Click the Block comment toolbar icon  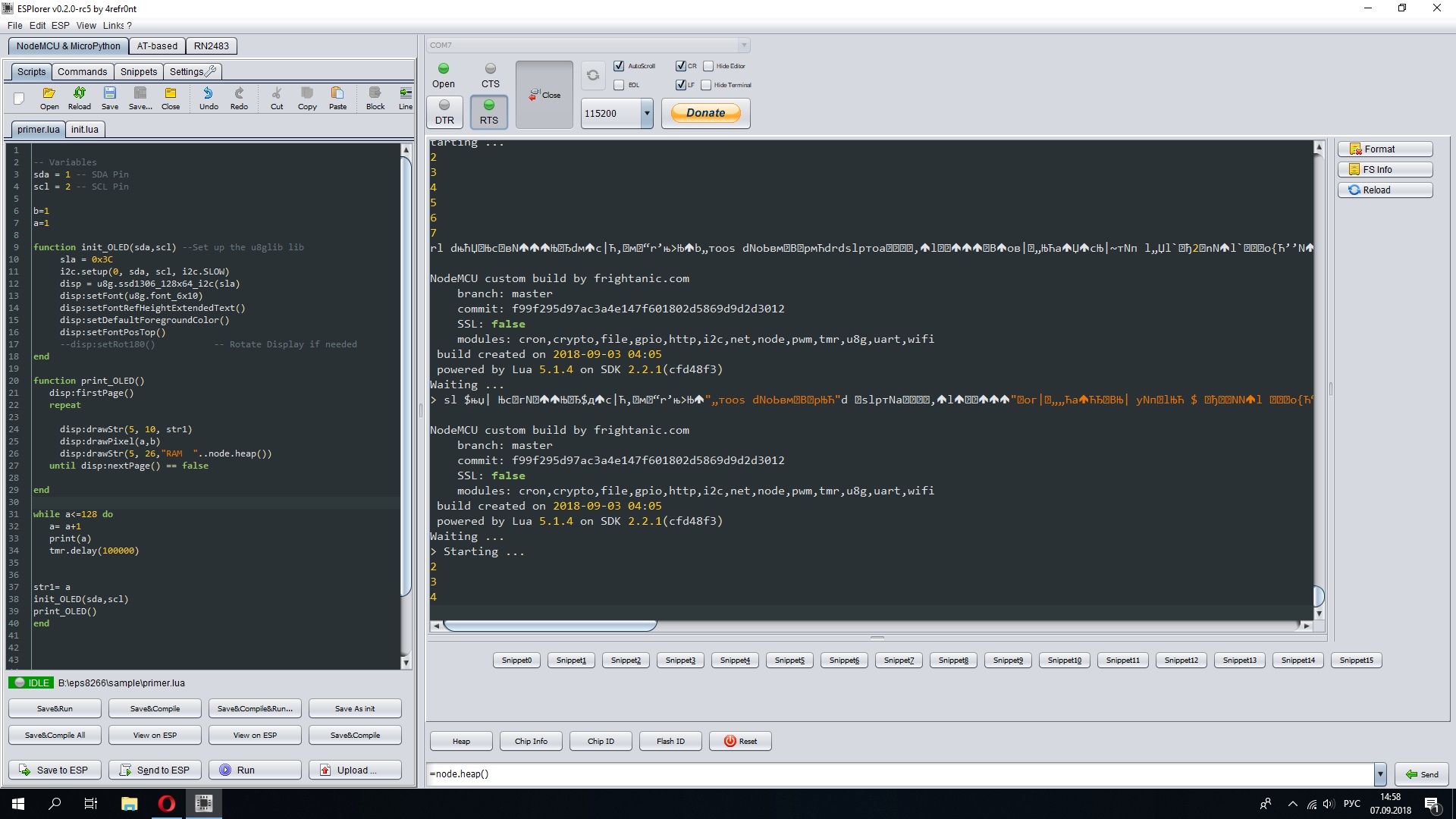tap(375, 98)
